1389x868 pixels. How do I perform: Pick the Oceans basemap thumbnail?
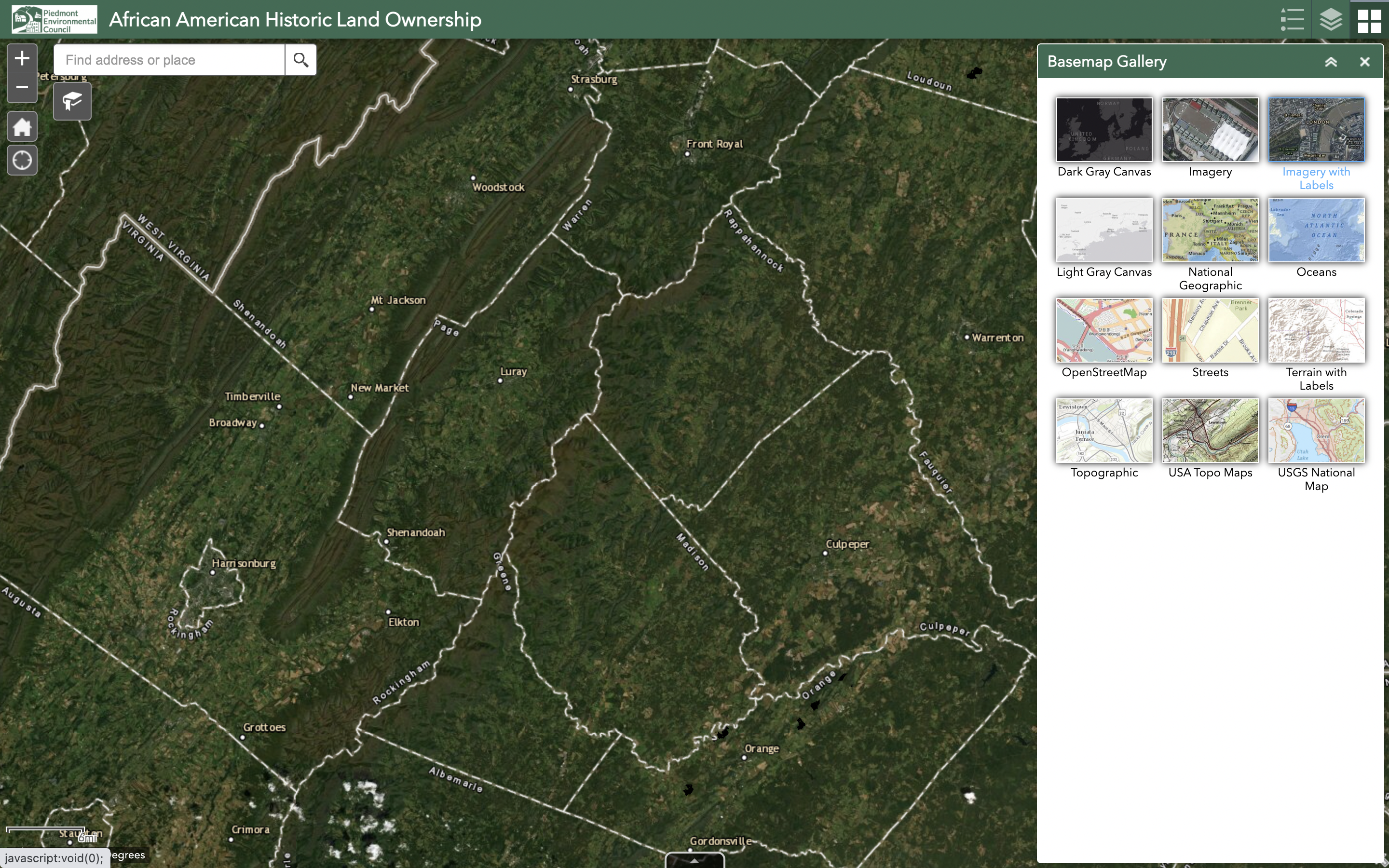[x=1316, y=230]
